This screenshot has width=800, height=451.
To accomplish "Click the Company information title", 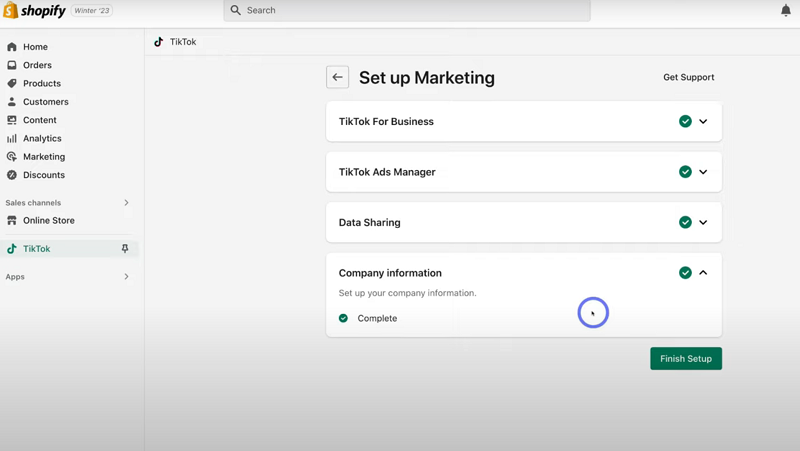I will 390,273.
